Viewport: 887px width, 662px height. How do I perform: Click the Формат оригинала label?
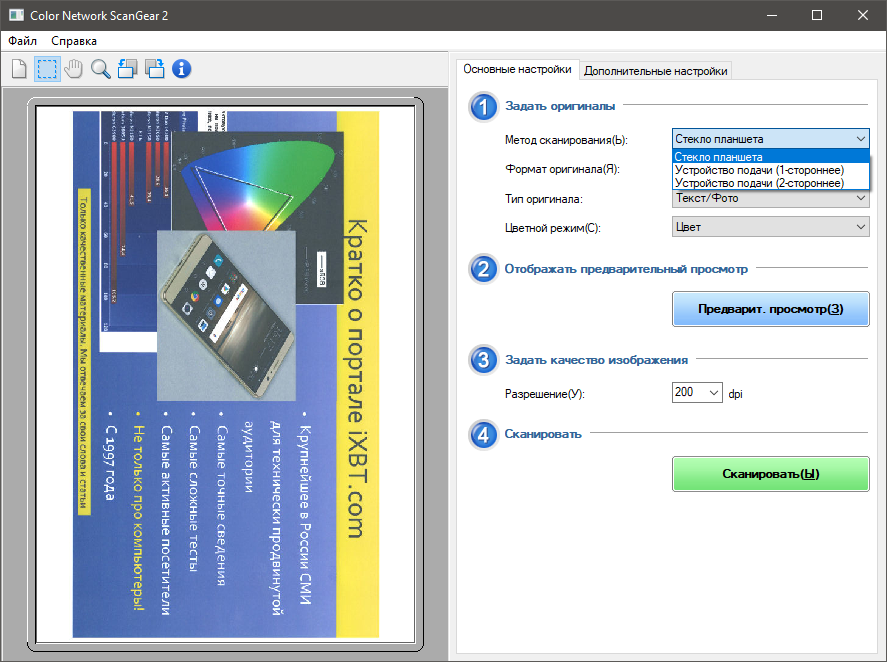562,169
